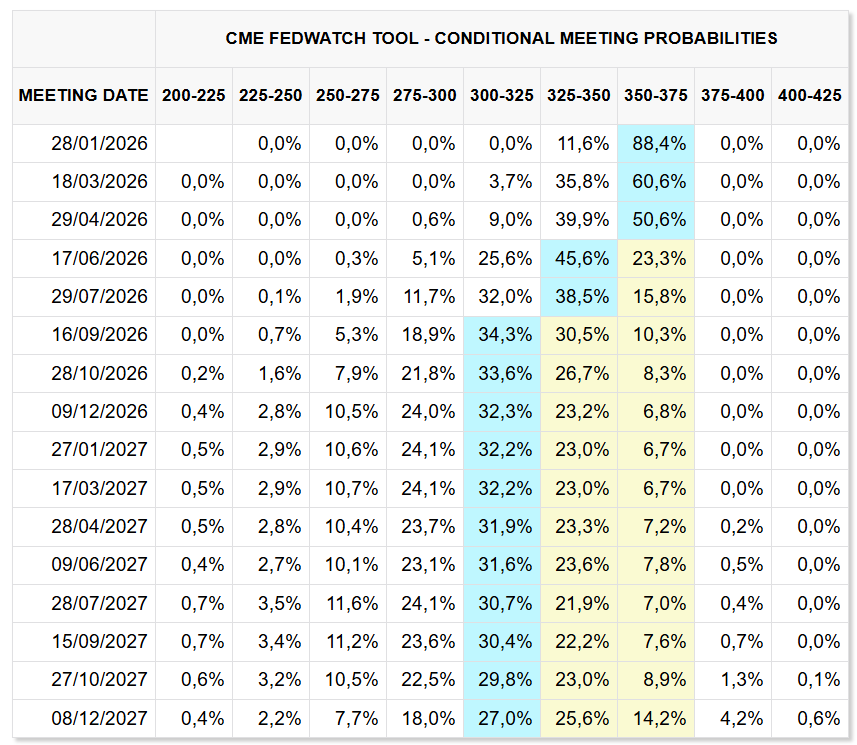
Task: Click the MEETING DATE column header
Action: 83,96
